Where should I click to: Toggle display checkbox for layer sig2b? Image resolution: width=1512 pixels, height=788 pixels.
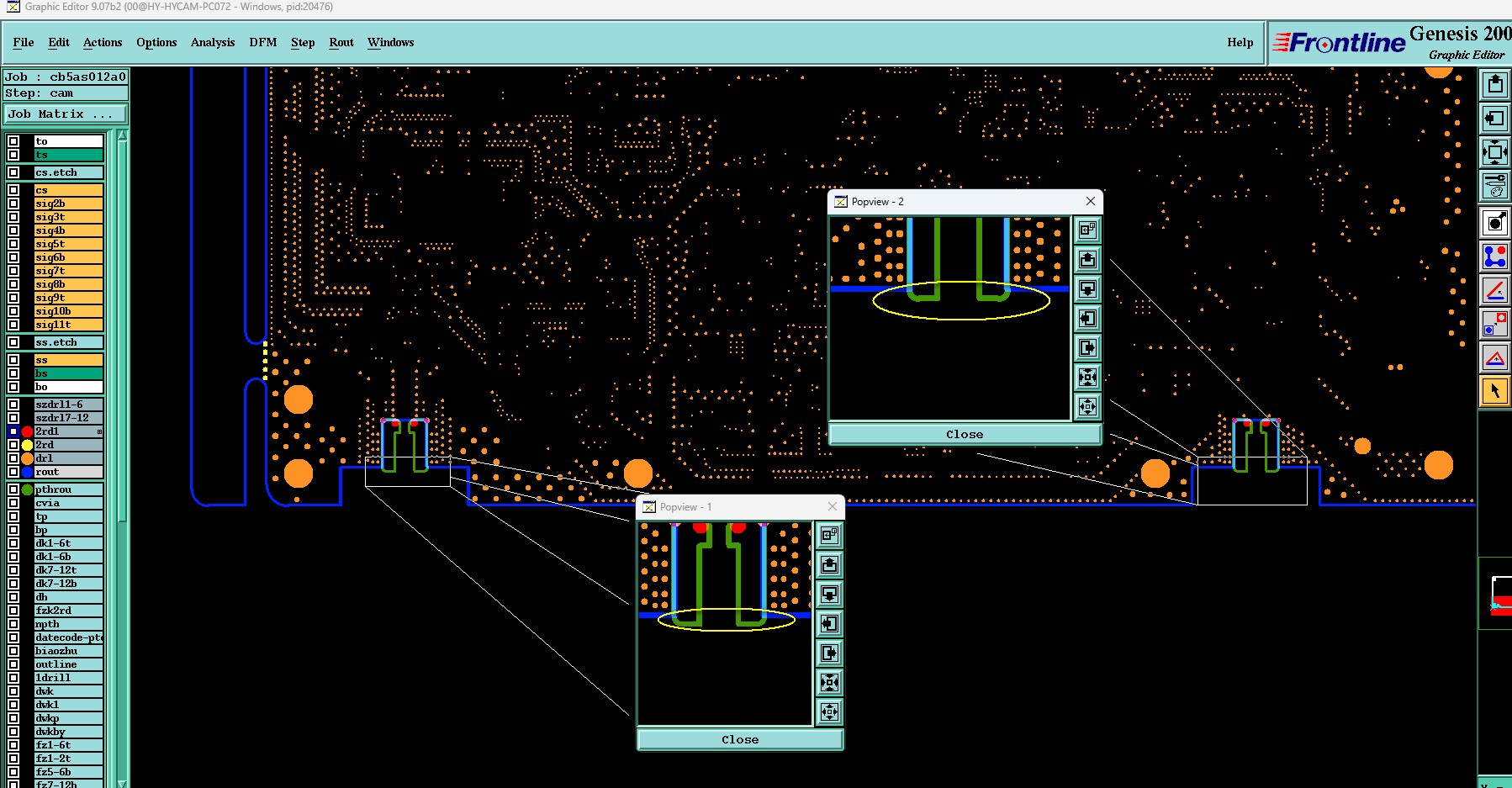click(x=13, y=204)
